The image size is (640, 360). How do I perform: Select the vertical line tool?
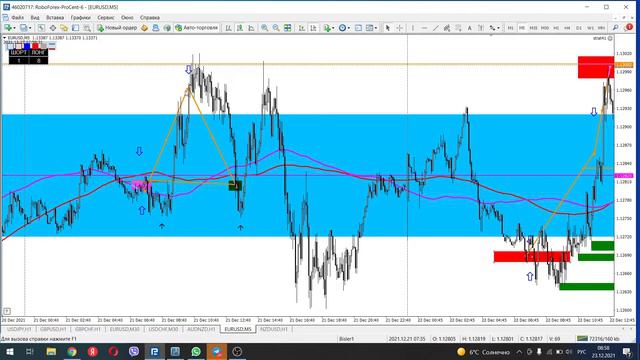pyautogui.click(x=413, y=28)
